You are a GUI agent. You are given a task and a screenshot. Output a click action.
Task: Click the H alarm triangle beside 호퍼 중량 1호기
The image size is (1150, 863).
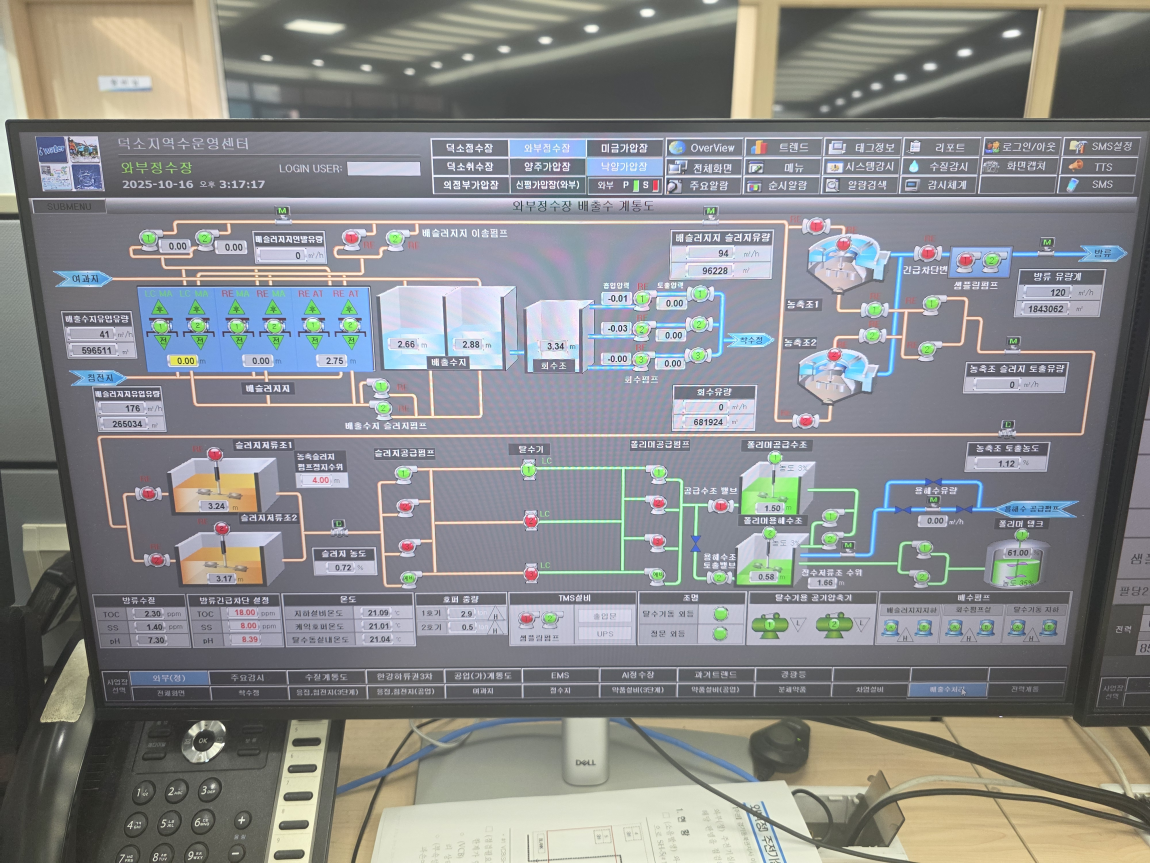496,615
